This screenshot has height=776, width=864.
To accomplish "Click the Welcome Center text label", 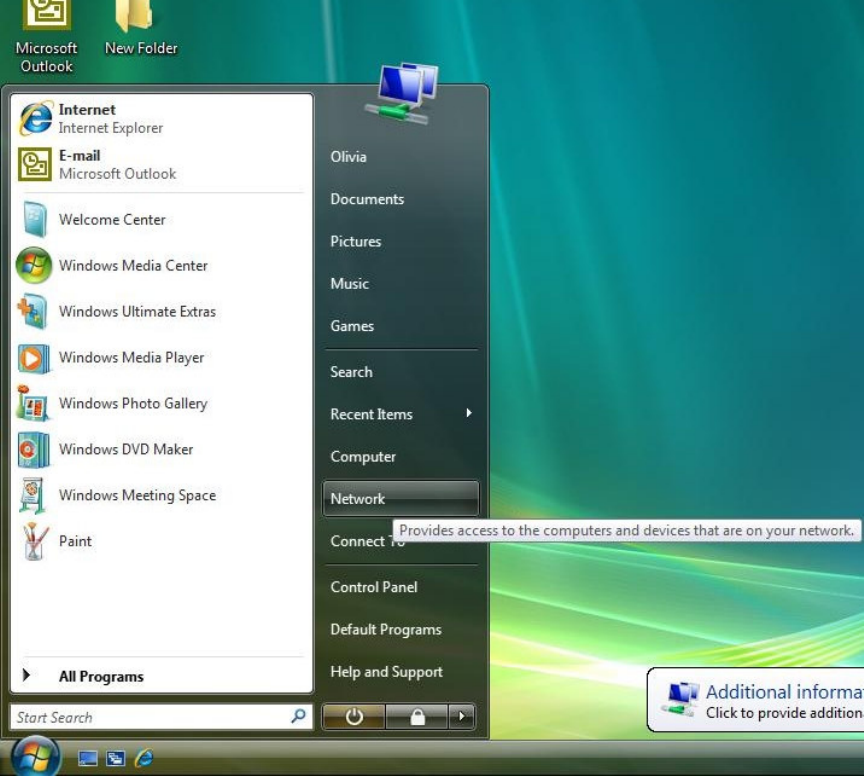I will [112, 220].
